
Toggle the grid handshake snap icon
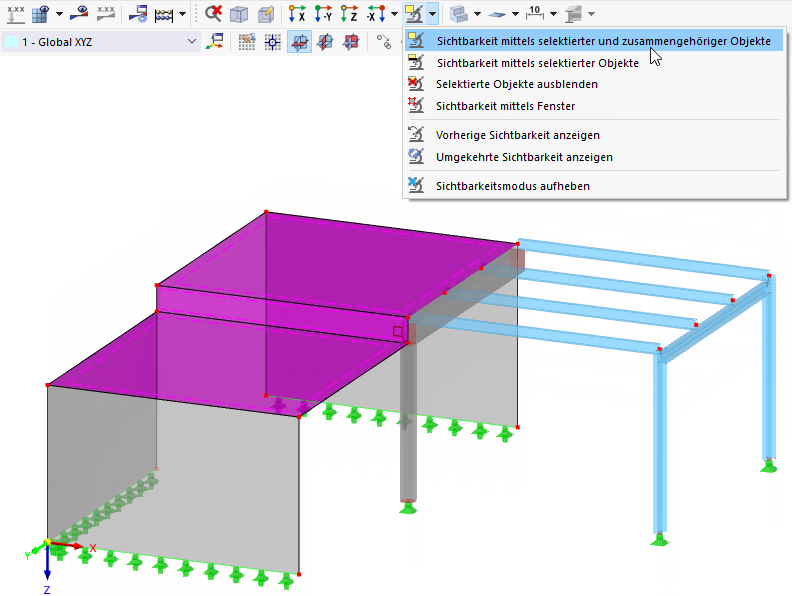click(246, 42)
